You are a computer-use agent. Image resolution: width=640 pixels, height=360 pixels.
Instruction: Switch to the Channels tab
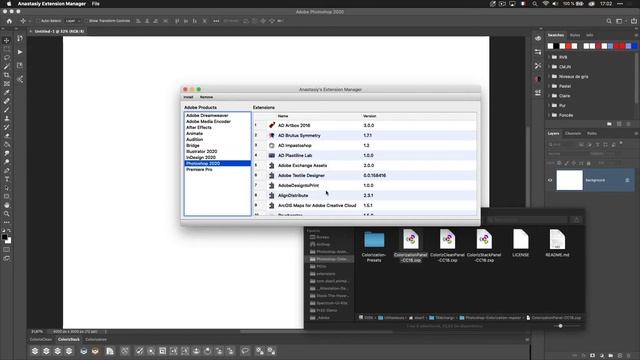click(573, 133)
